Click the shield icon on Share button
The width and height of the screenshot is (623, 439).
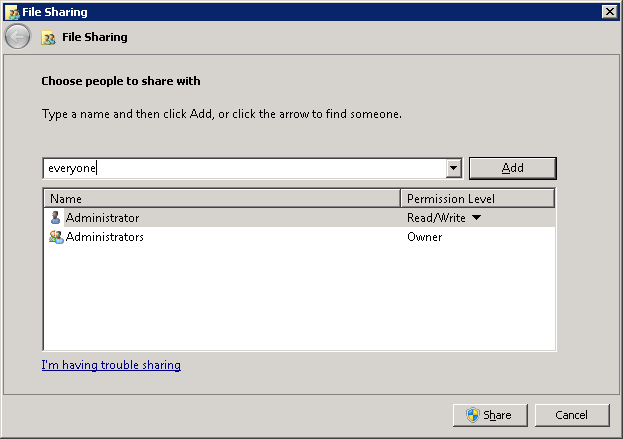pos(472,415)
